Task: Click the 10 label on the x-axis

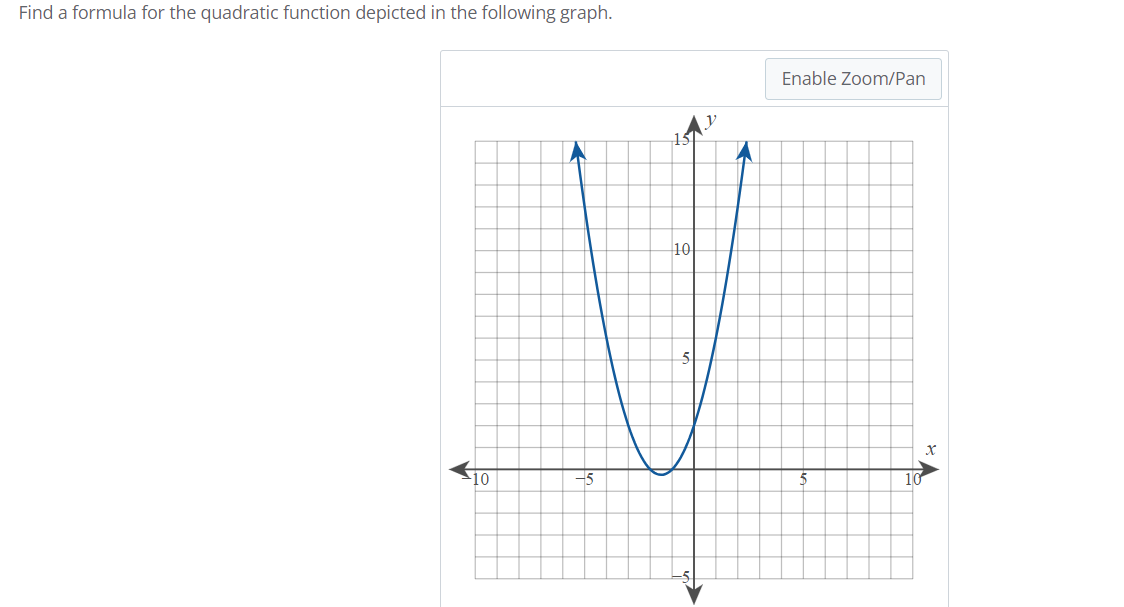Action: point(911,479)
